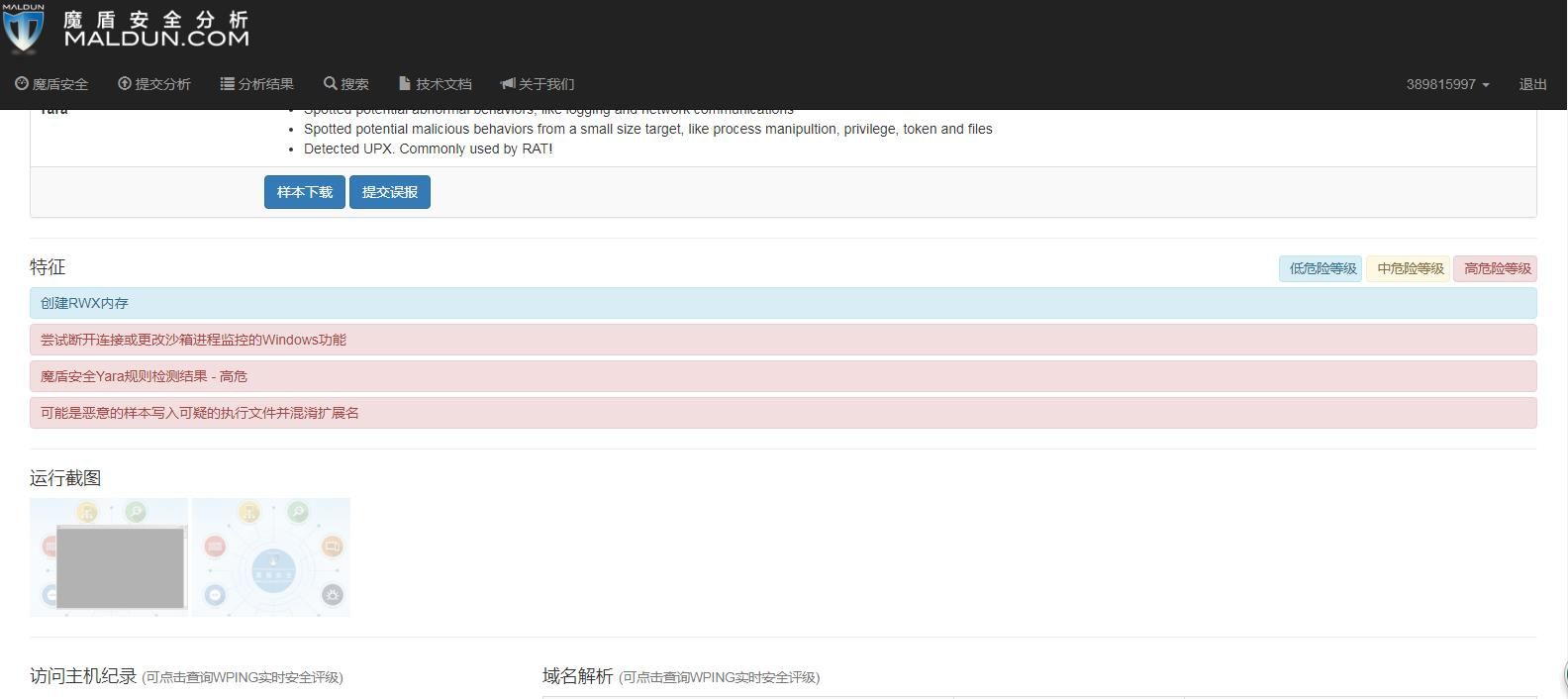Screen dimensions: 1568x699
Task: Click the 低危险等级 blue label
Action: click(1322, 268)
